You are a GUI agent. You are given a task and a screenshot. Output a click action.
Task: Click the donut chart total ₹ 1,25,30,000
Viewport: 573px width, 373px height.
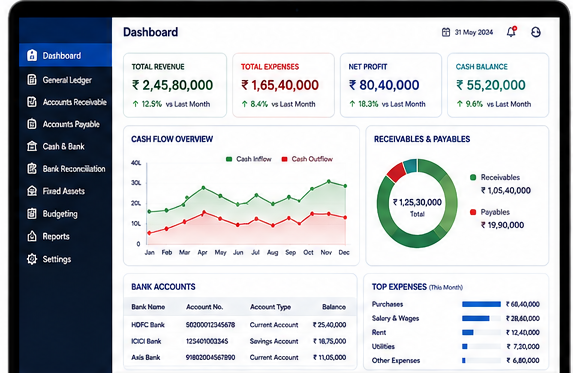pos(417,202)
